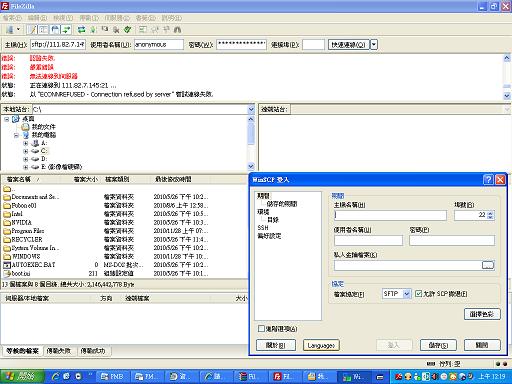Click the host name field in WinSCP login
Image resolution: width=512 pixels, height=384 pixels.
(x=390, y=215)
